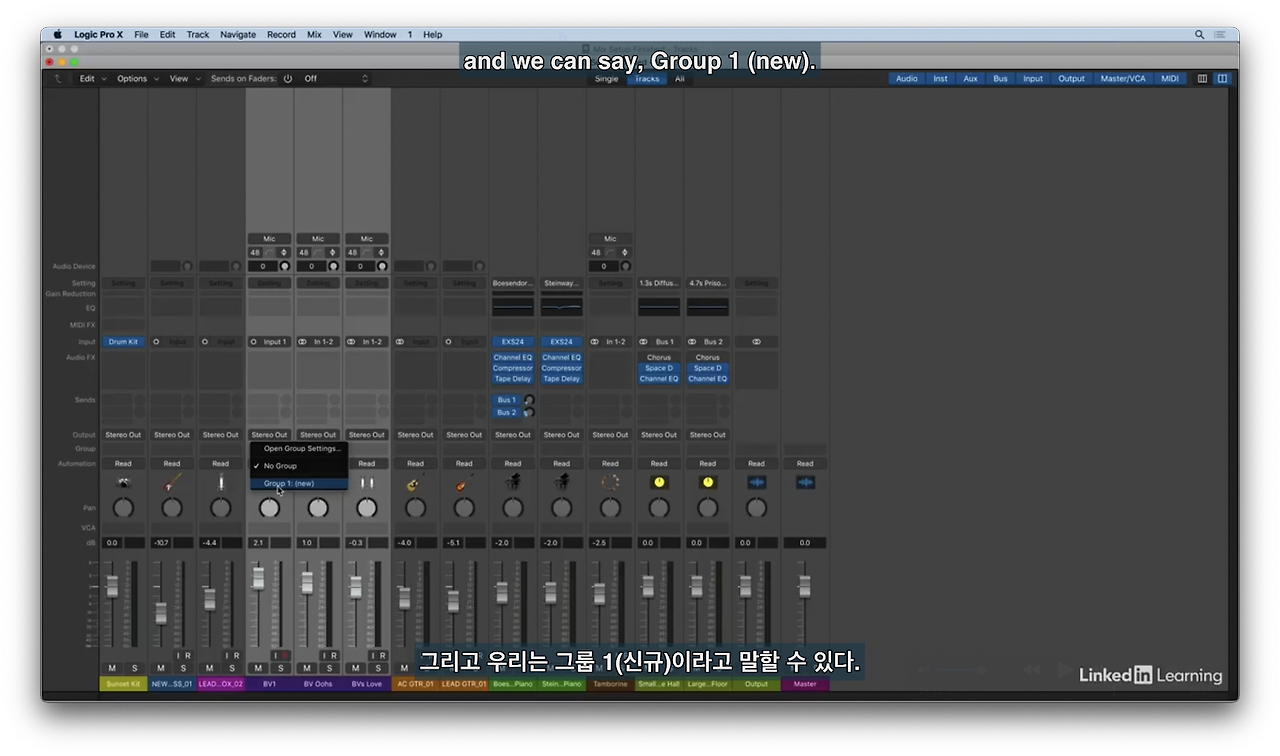Open the Sends on Faders Off popup
This screenshot has height=756, width=1280.
[335, 78]
